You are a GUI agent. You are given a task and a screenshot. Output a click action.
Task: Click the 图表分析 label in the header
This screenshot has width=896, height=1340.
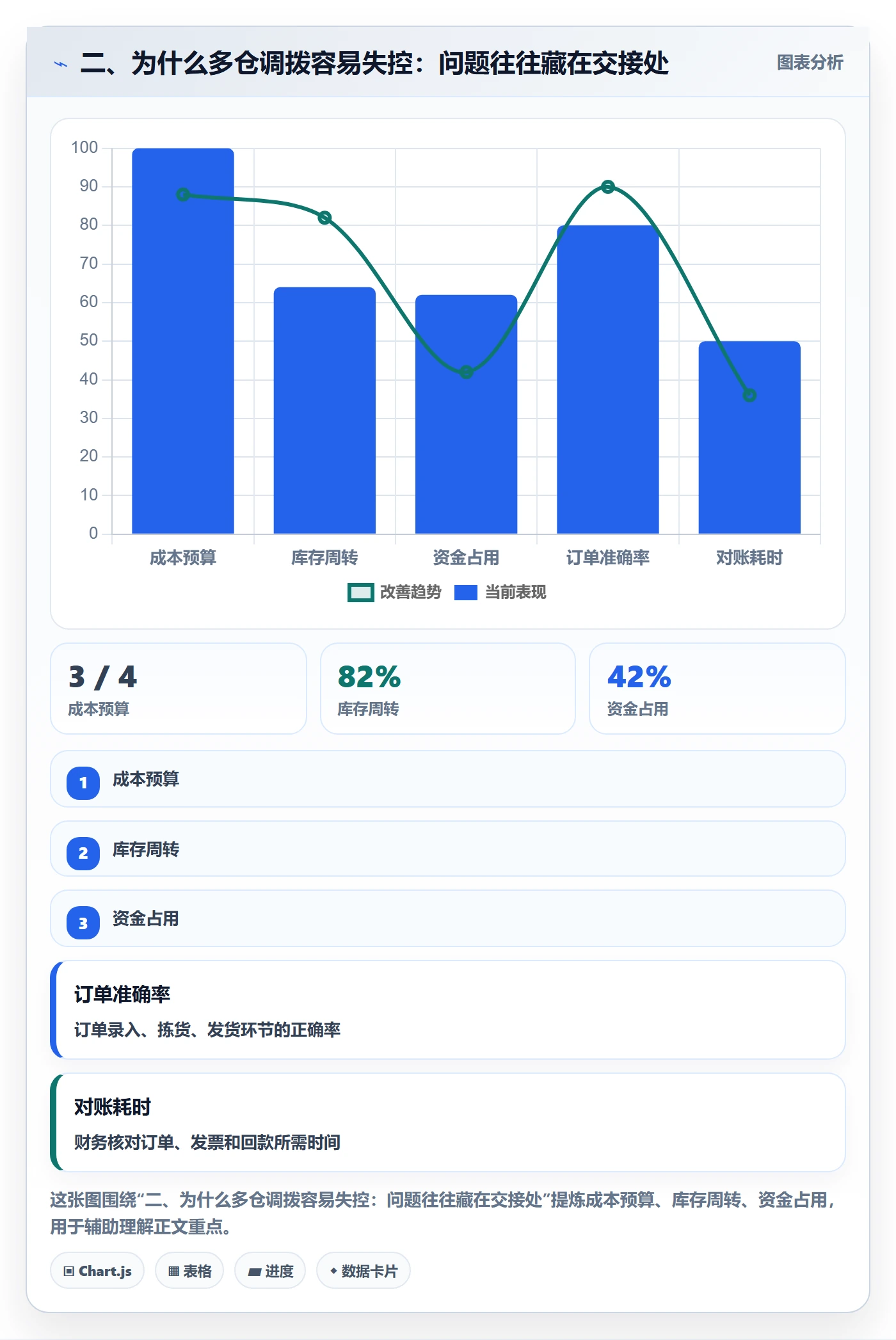(810, 63)
